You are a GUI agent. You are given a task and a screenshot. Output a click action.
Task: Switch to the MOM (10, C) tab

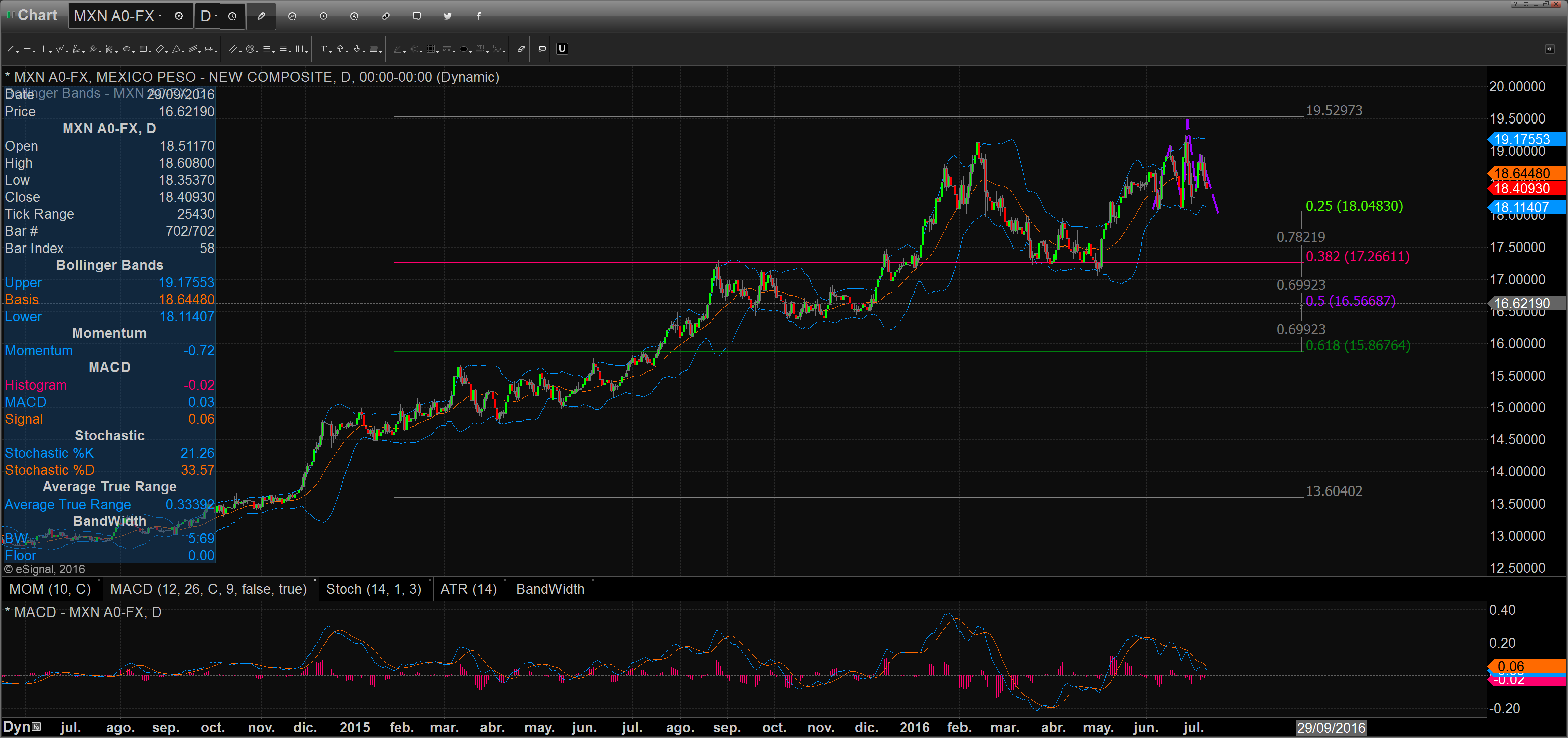50,589
